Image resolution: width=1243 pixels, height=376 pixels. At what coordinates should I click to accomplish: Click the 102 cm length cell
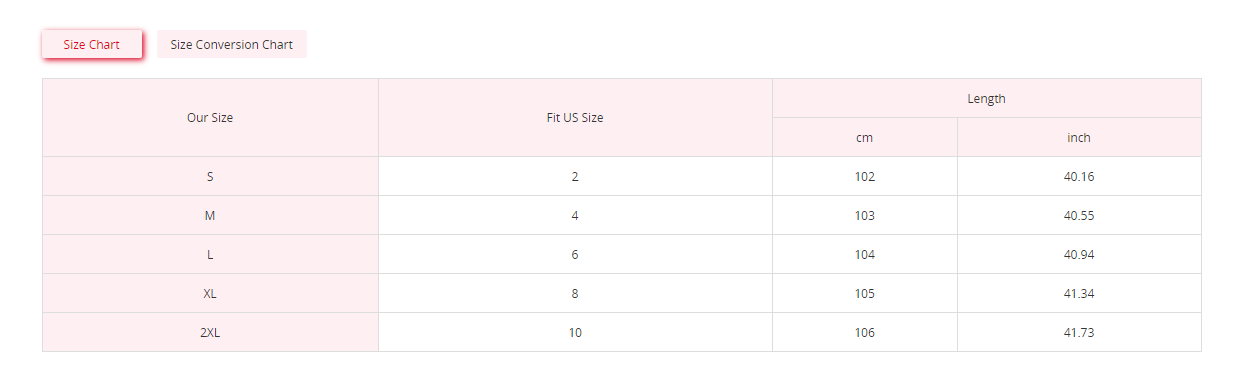point(865,176)
